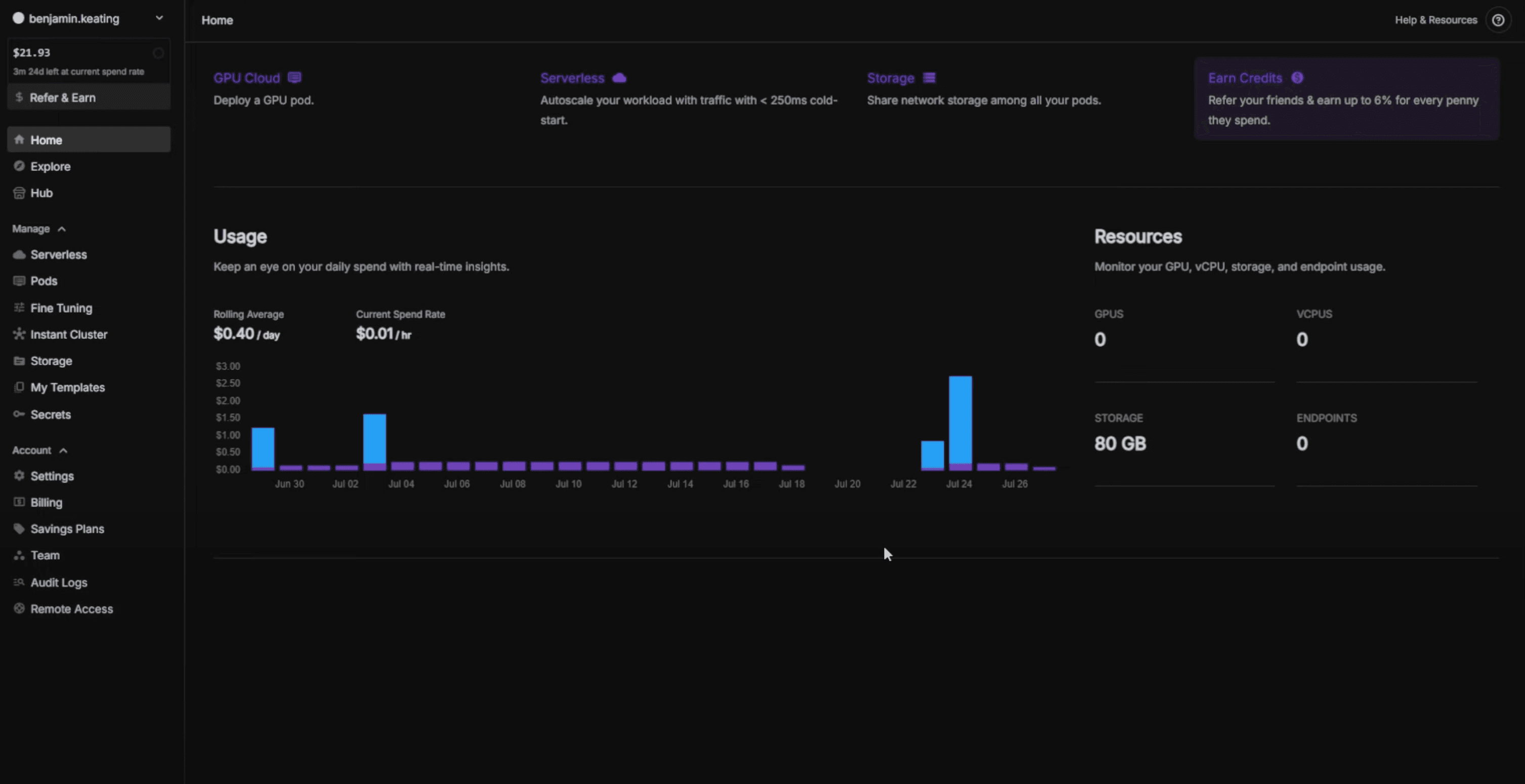Open the Help & Resources link

click(x=1435, y=20)
